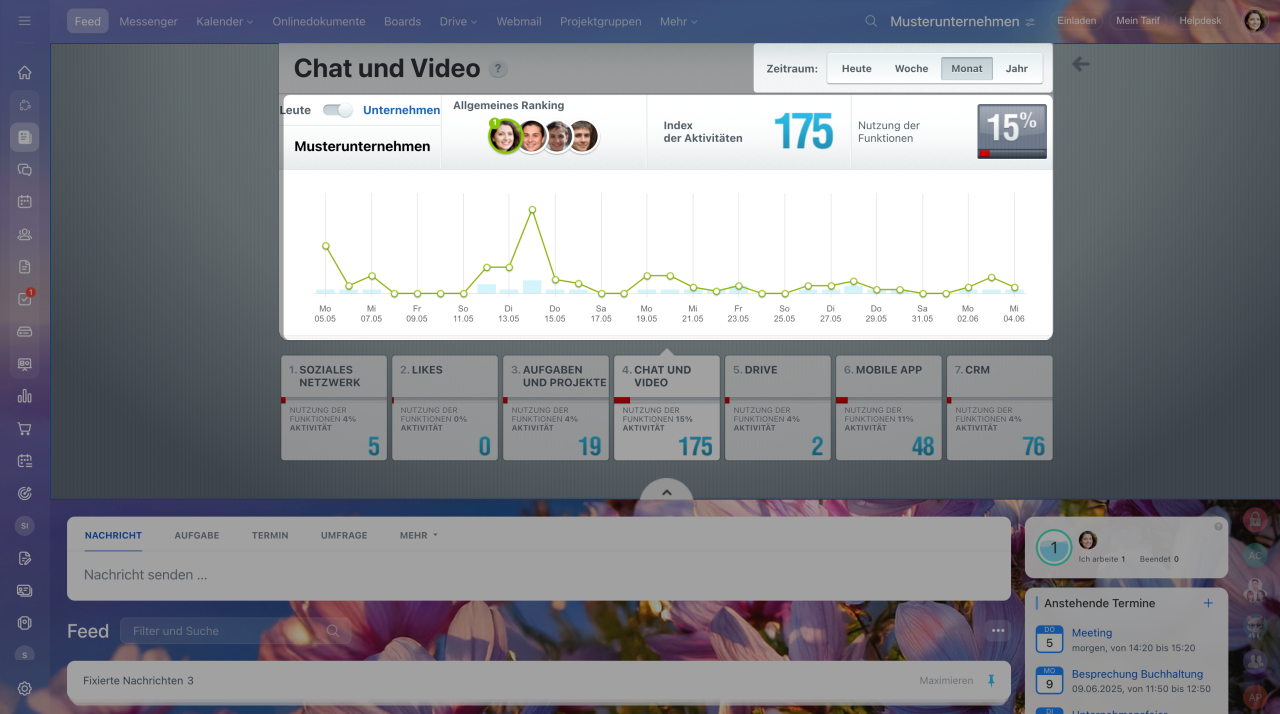Open the employees icon in the left sidebar
This screenshot has height=714, width=1280.
click(24, 235)
